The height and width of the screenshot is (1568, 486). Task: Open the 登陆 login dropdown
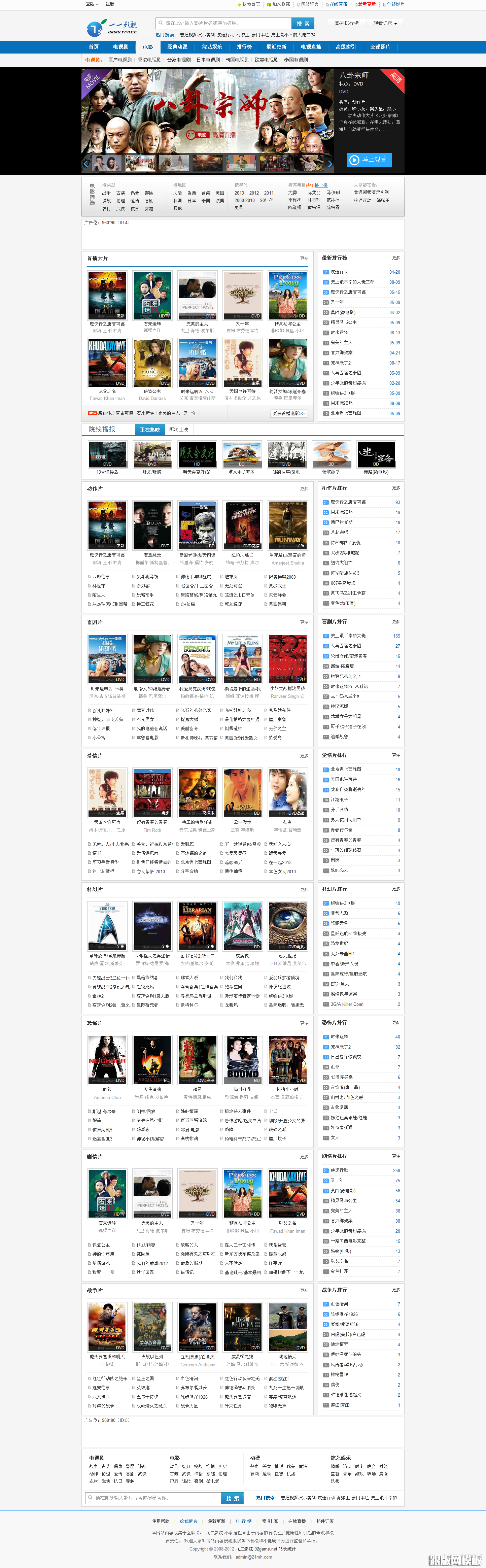[91, 4]
